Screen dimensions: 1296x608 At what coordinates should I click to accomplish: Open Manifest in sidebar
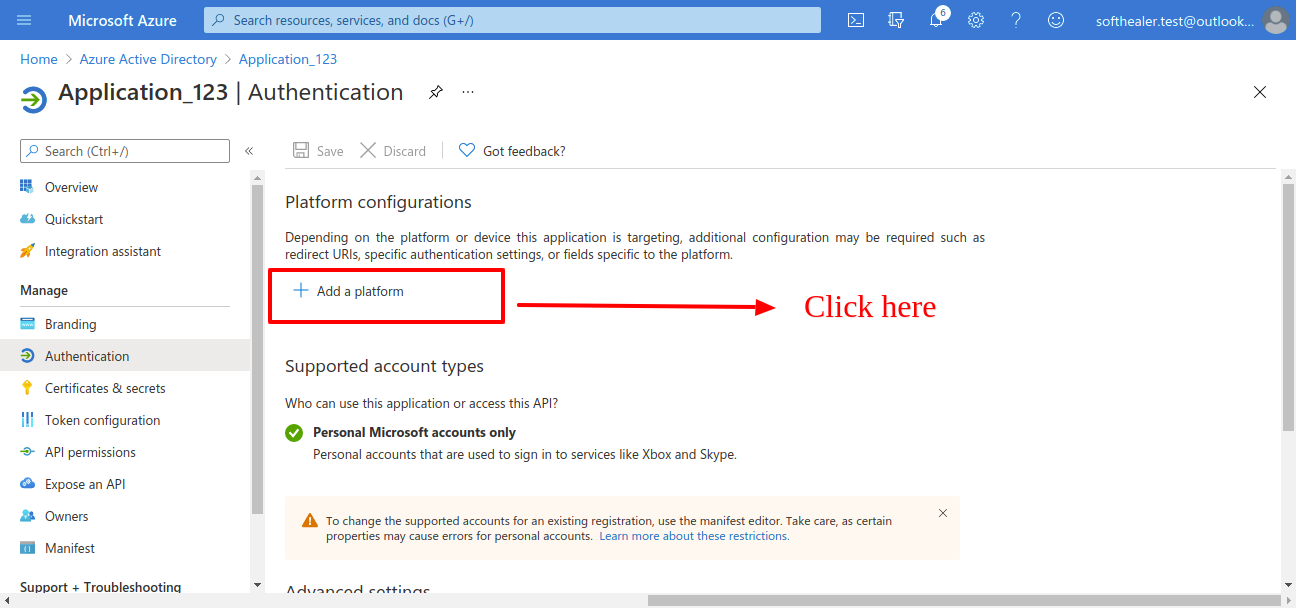[x=70, y=548]
